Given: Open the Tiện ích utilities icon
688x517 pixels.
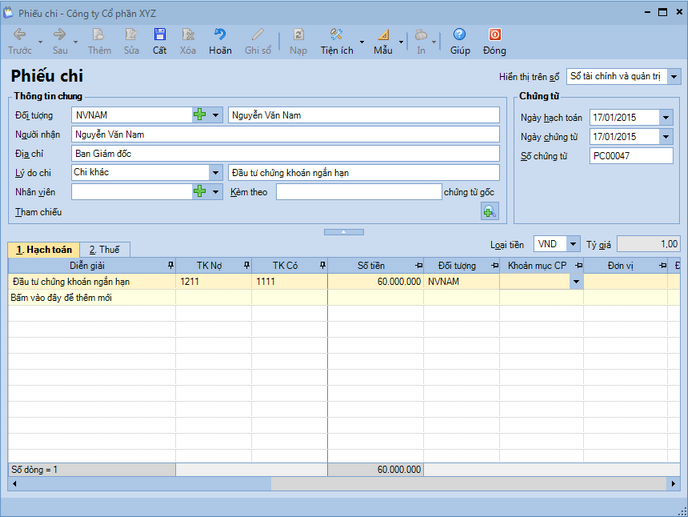Looking at the screenshot, I should pyautogui.click(x=337, y=35).
